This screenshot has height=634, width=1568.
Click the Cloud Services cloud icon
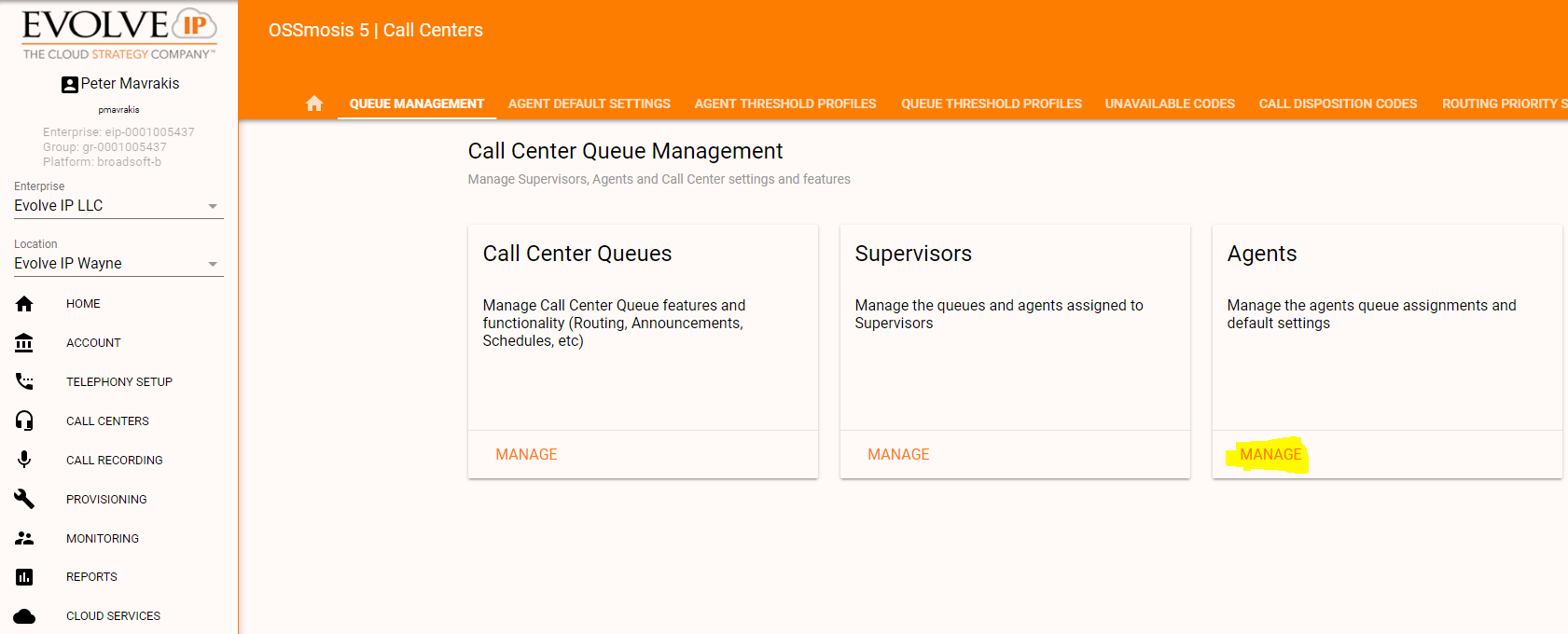point(24,616)
